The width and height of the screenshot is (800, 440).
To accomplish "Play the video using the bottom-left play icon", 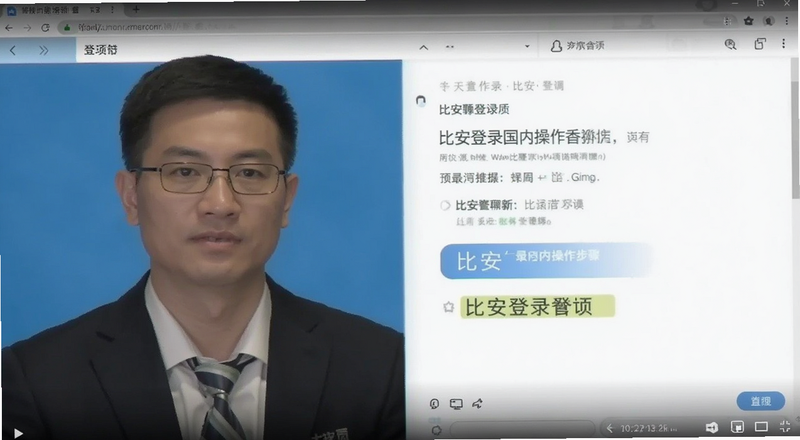I will pyautogui.click(x=18, y=433).
